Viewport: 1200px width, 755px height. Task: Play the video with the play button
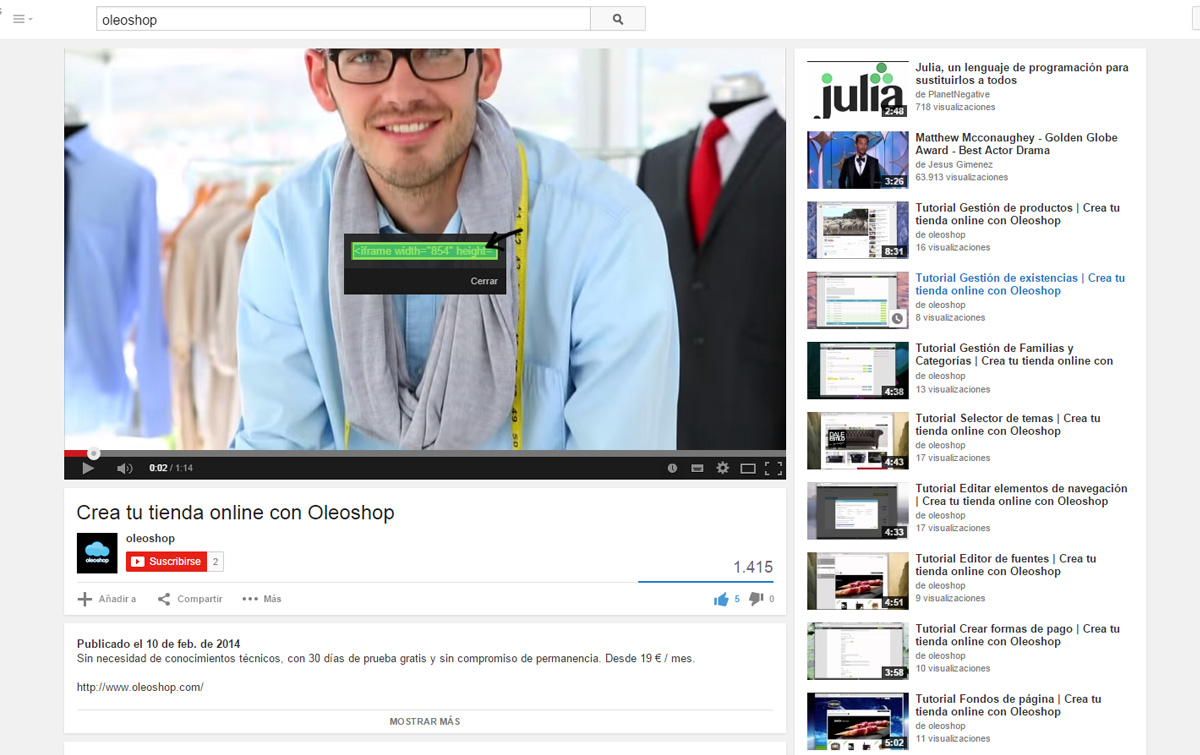[x=88, y=468]
